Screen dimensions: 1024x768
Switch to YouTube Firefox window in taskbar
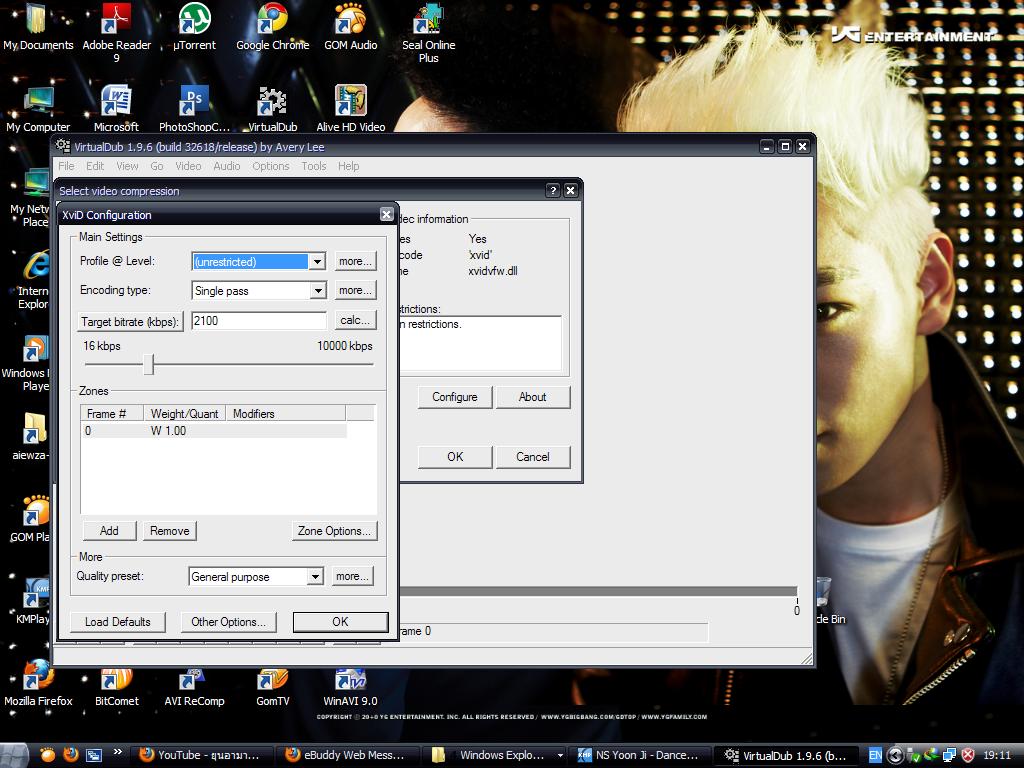(199, 756)
